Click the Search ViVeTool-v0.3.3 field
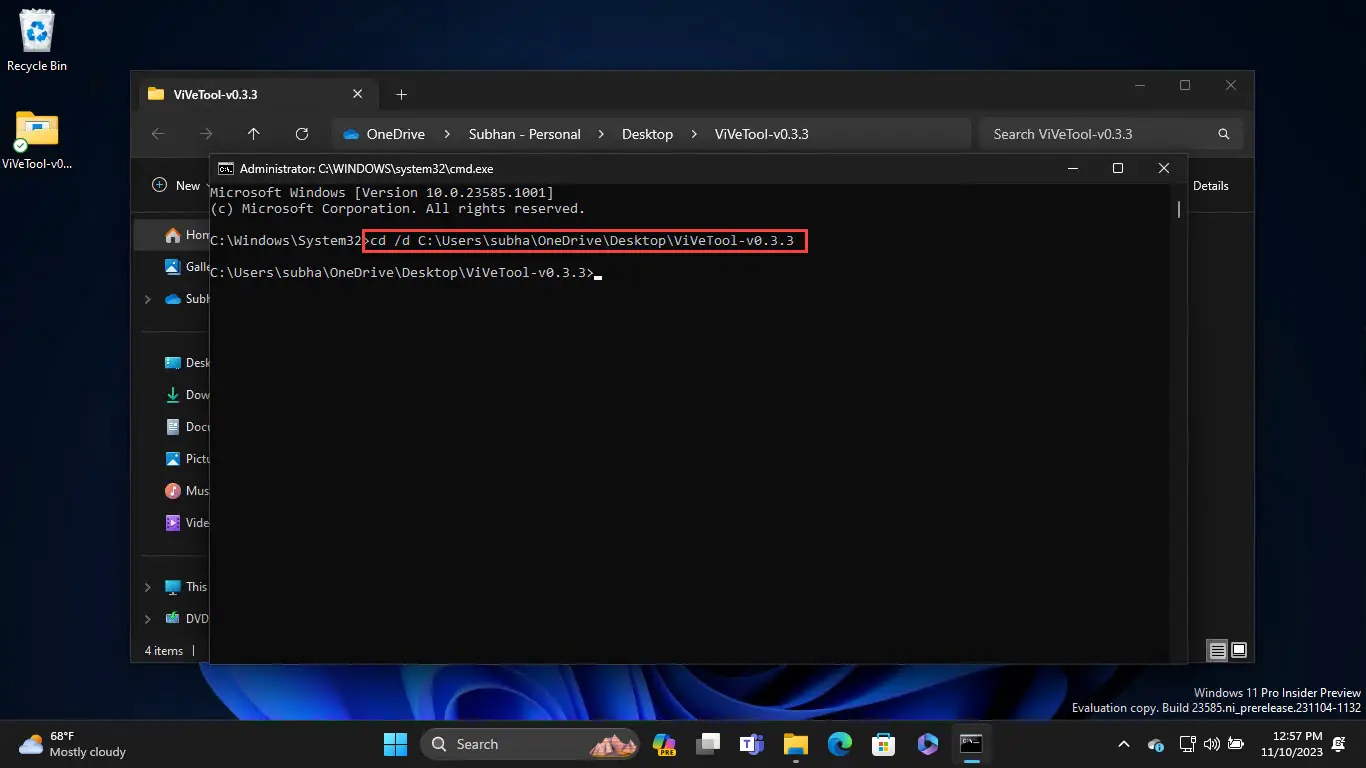The width and height of the screenshot is (1366, 768). (x=1111, y=134)
